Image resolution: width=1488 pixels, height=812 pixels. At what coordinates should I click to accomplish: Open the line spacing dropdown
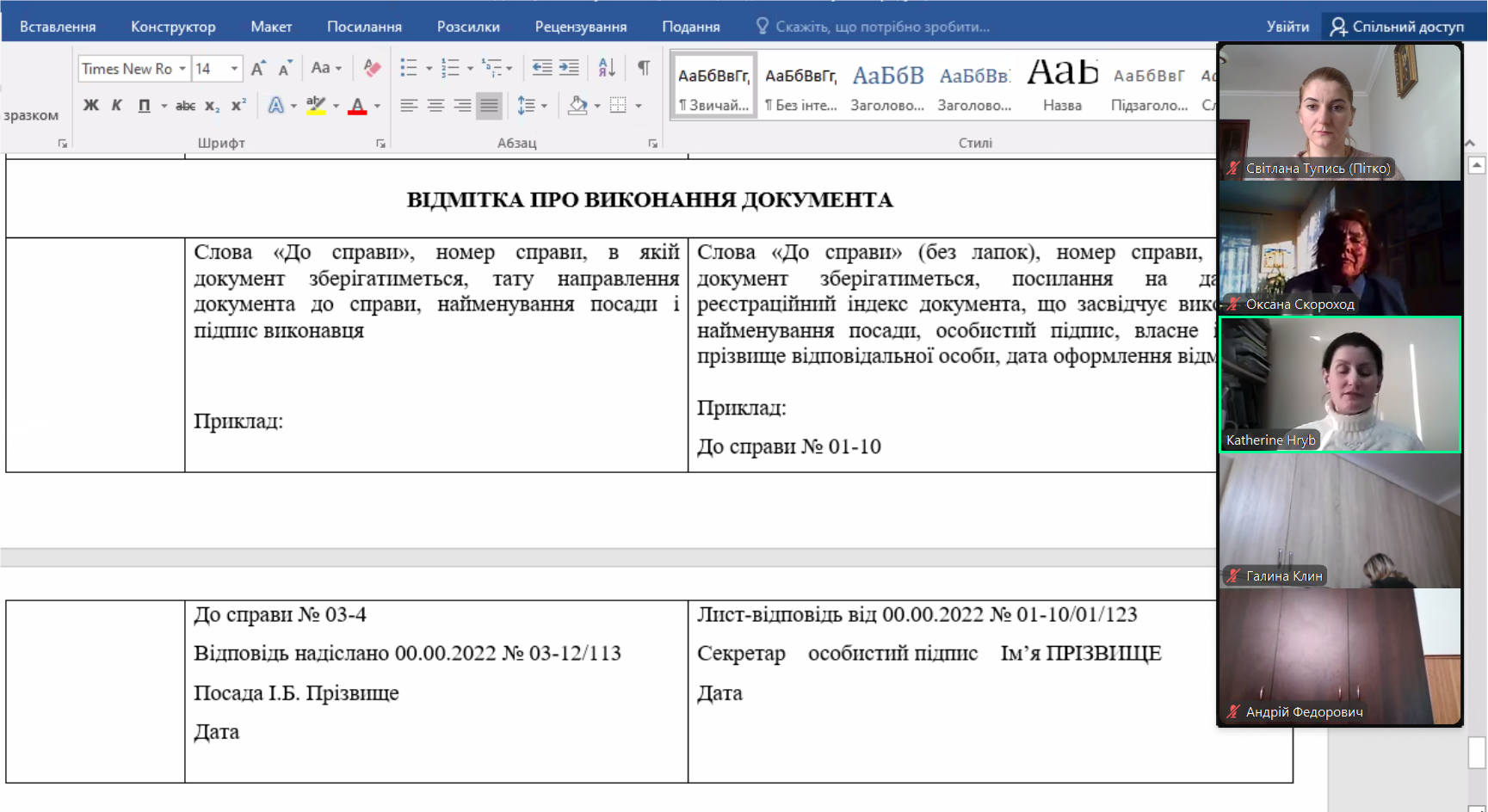pyautogui.click(x=544, y=107)
